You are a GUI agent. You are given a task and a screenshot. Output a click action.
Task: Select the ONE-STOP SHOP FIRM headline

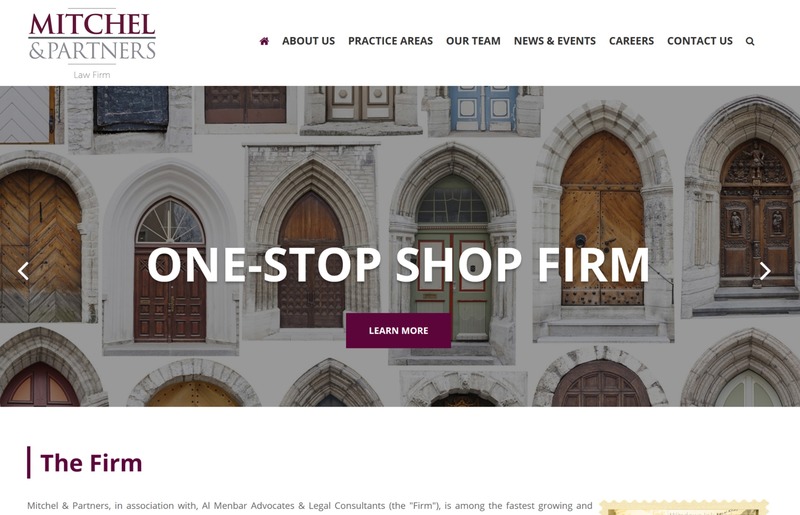point(398,264)
